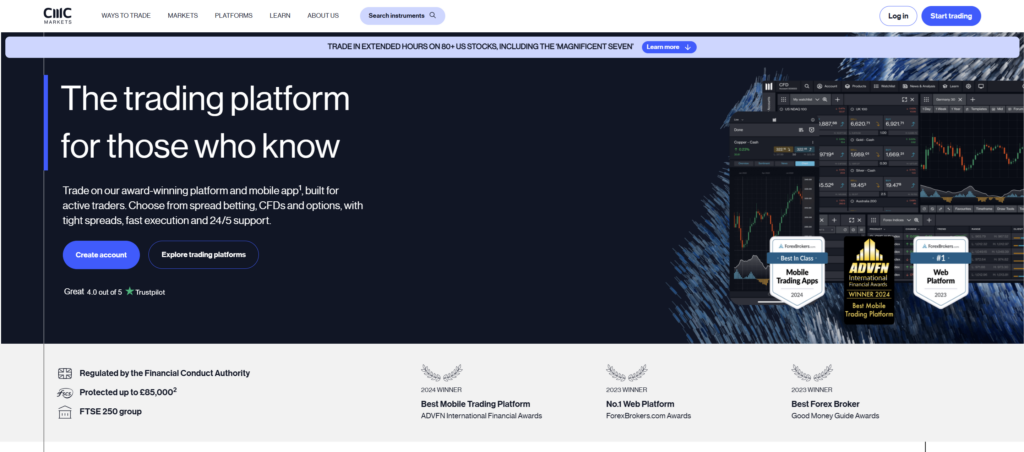
Task: Open the About Us menu
Action: click(x=323, y=16)
